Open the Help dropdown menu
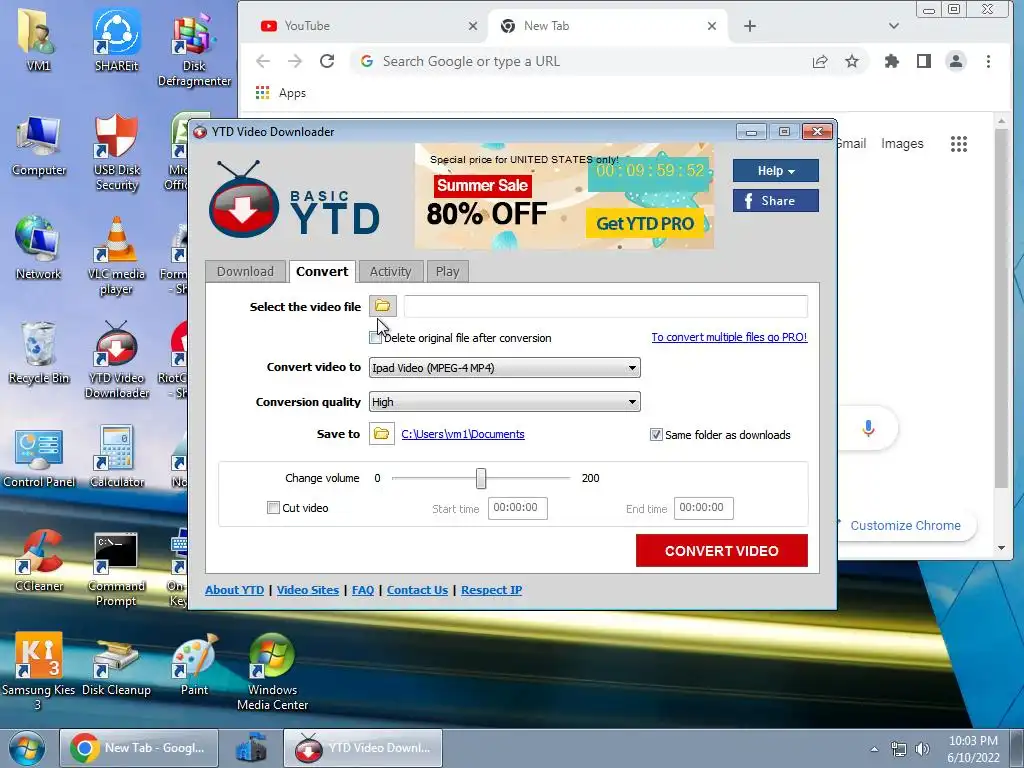This screenshot has width=1024, height=768. click(x=775, y=170)
